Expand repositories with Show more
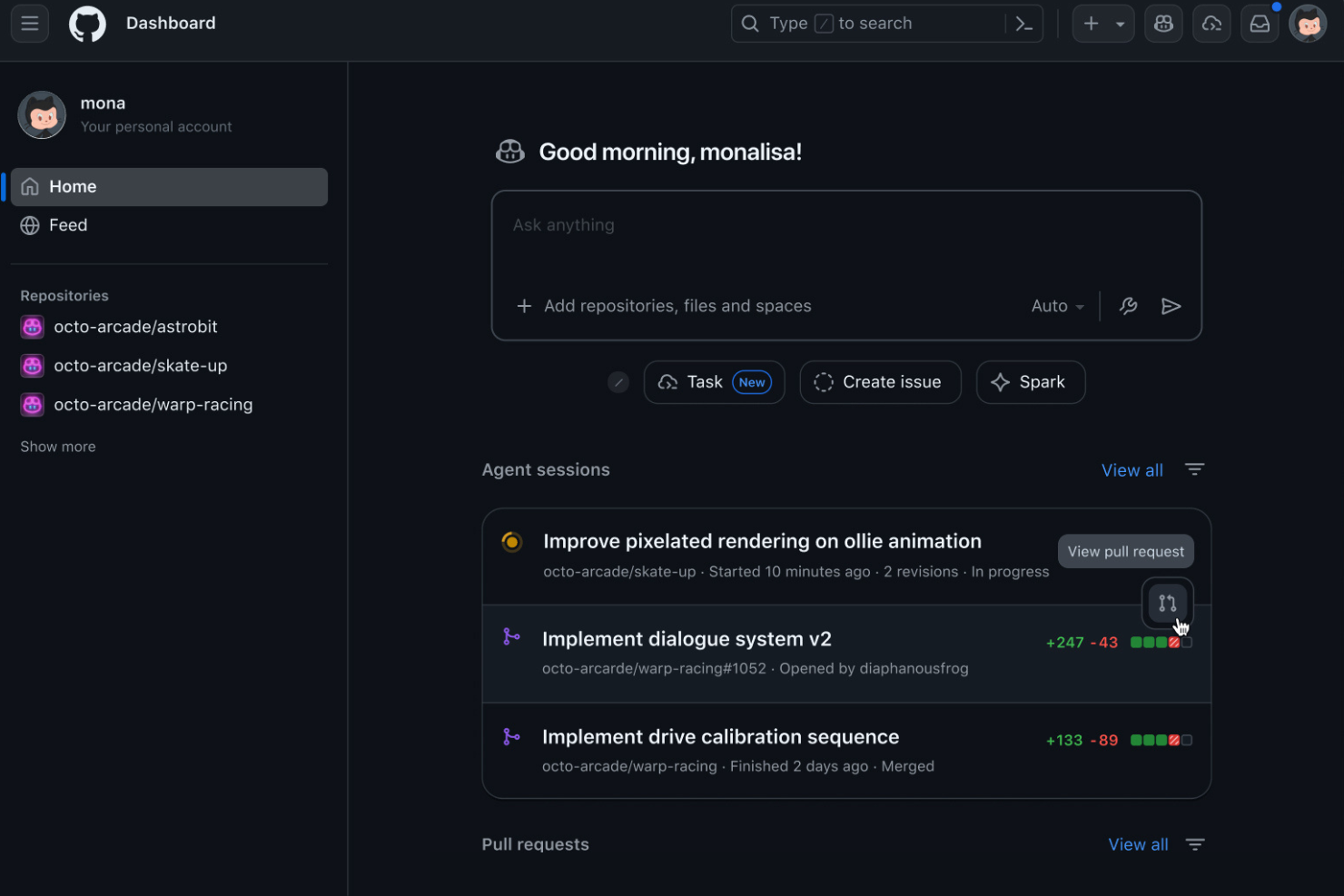The width and height of the screenshot is (1344, 896). [x=57, y=446]
